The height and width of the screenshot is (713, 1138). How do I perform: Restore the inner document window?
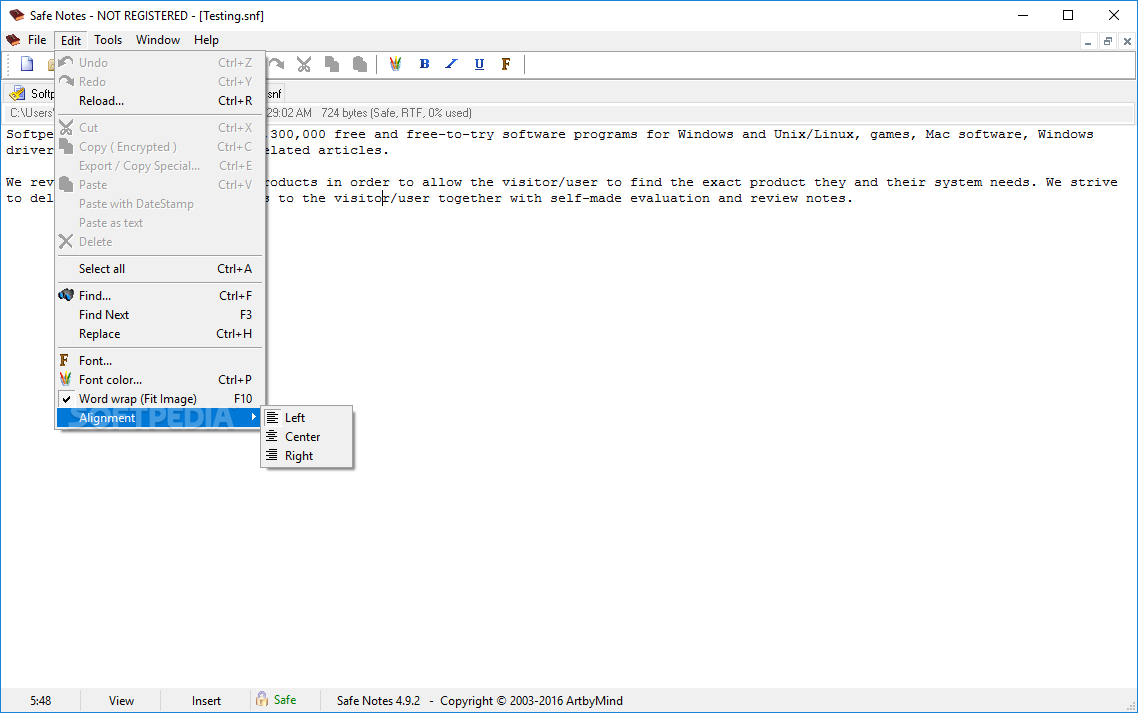click(1108, 42)
